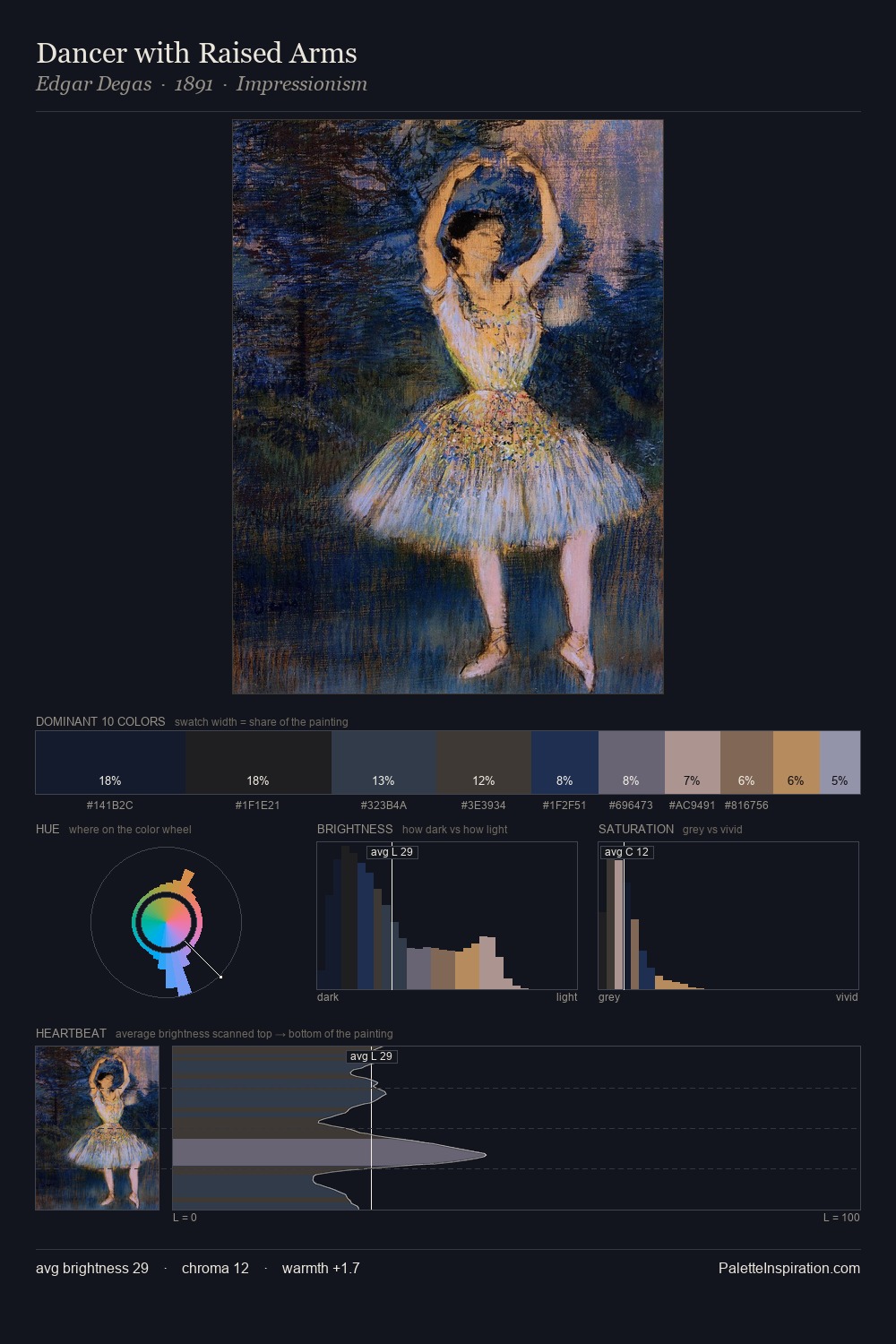The width and height of the screenshot is (896, 1344).
Task: Click the 7% pinkish swatch #AC9491
Action: [693, 762]
